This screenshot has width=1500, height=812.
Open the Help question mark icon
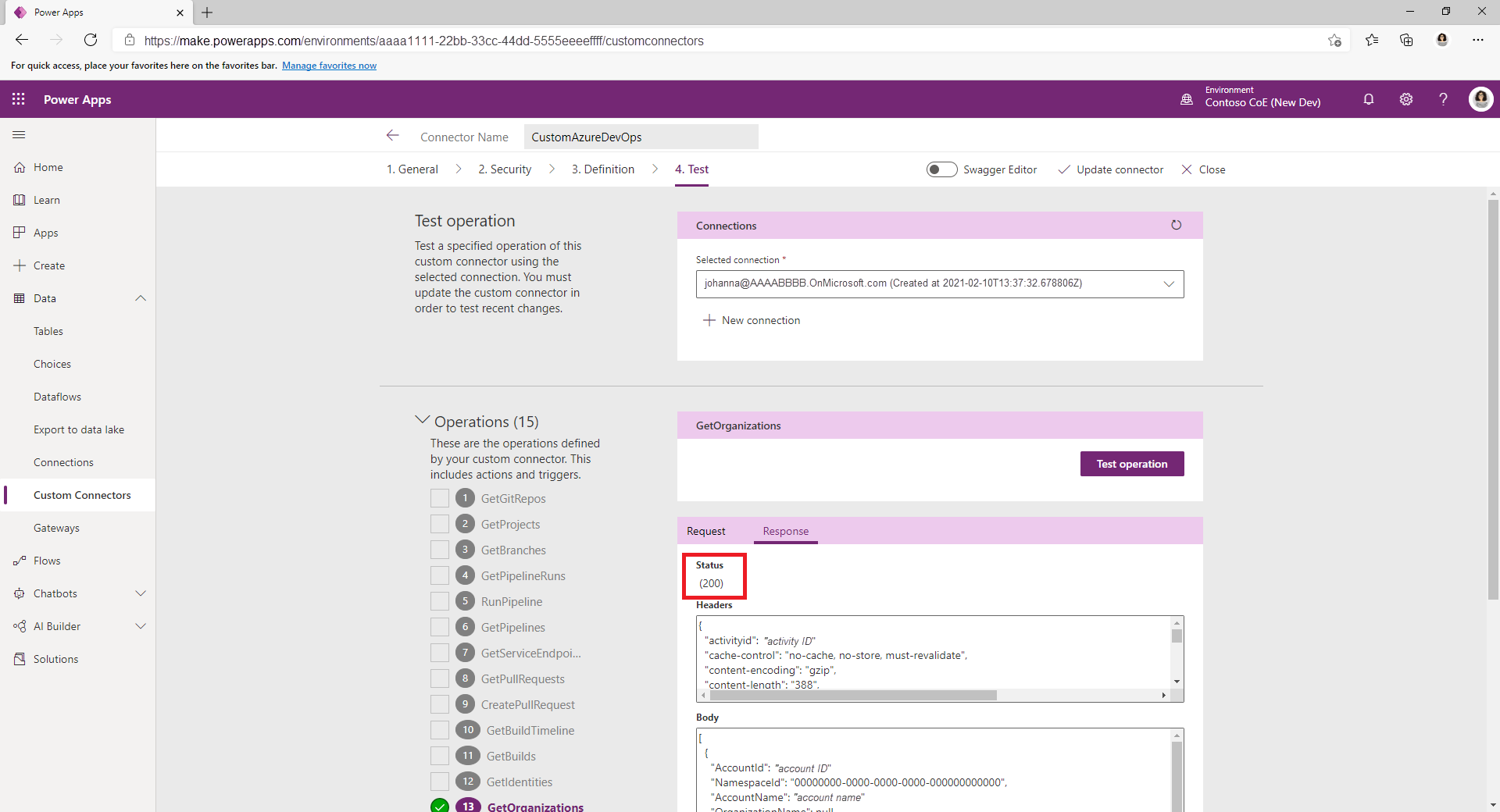click(1443, 99)
